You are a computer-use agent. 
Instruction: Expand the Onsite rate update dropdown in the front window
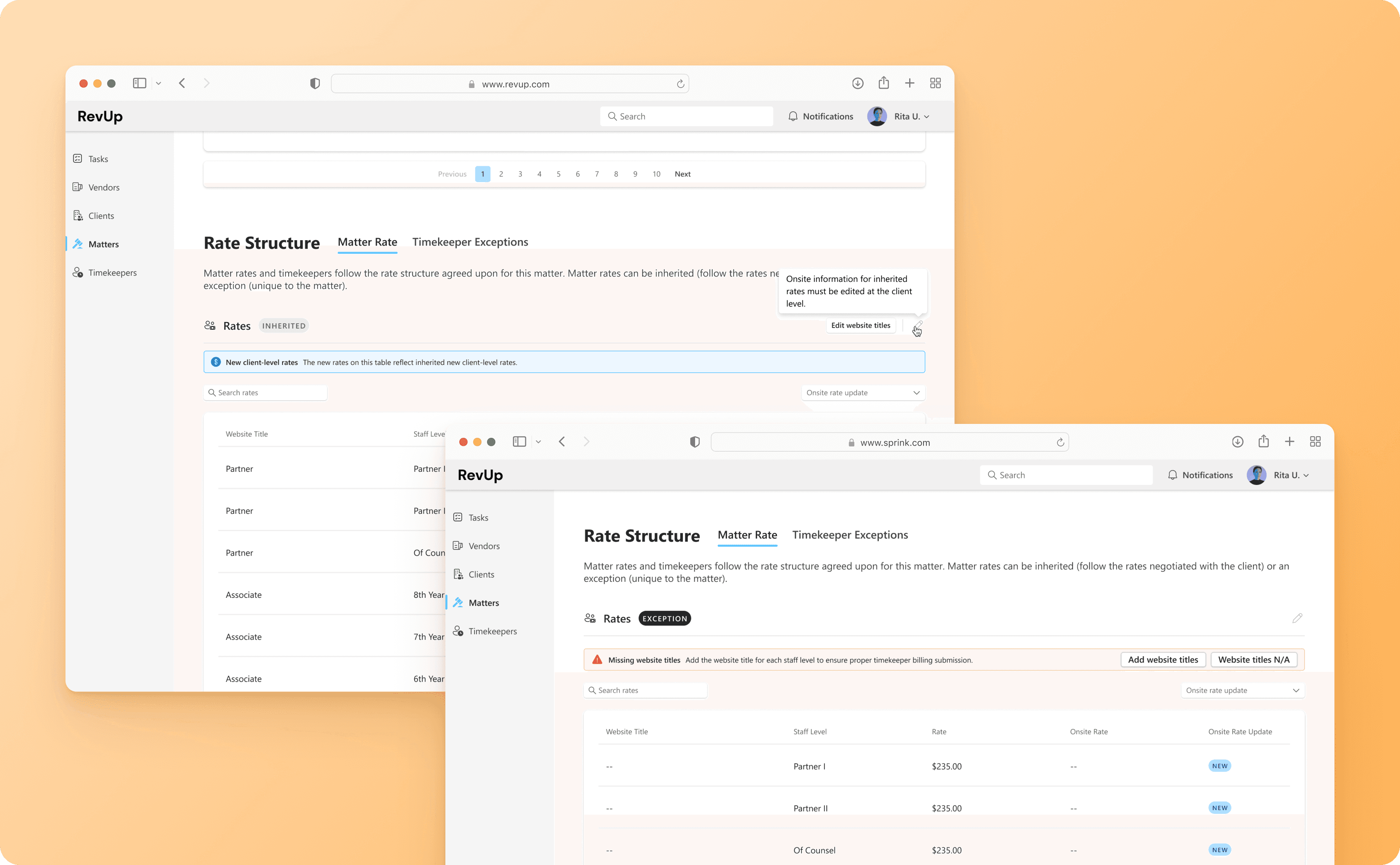(x=1242, y=691)
